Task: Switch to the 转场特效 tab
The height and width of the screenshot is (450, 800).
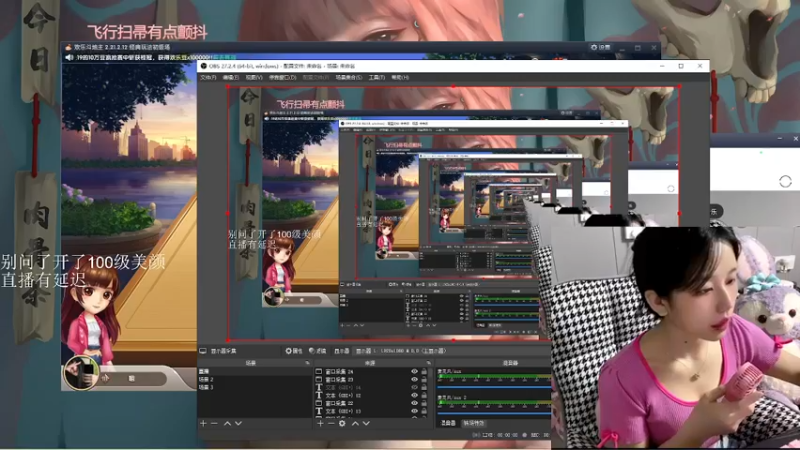Action: [473, 423]
